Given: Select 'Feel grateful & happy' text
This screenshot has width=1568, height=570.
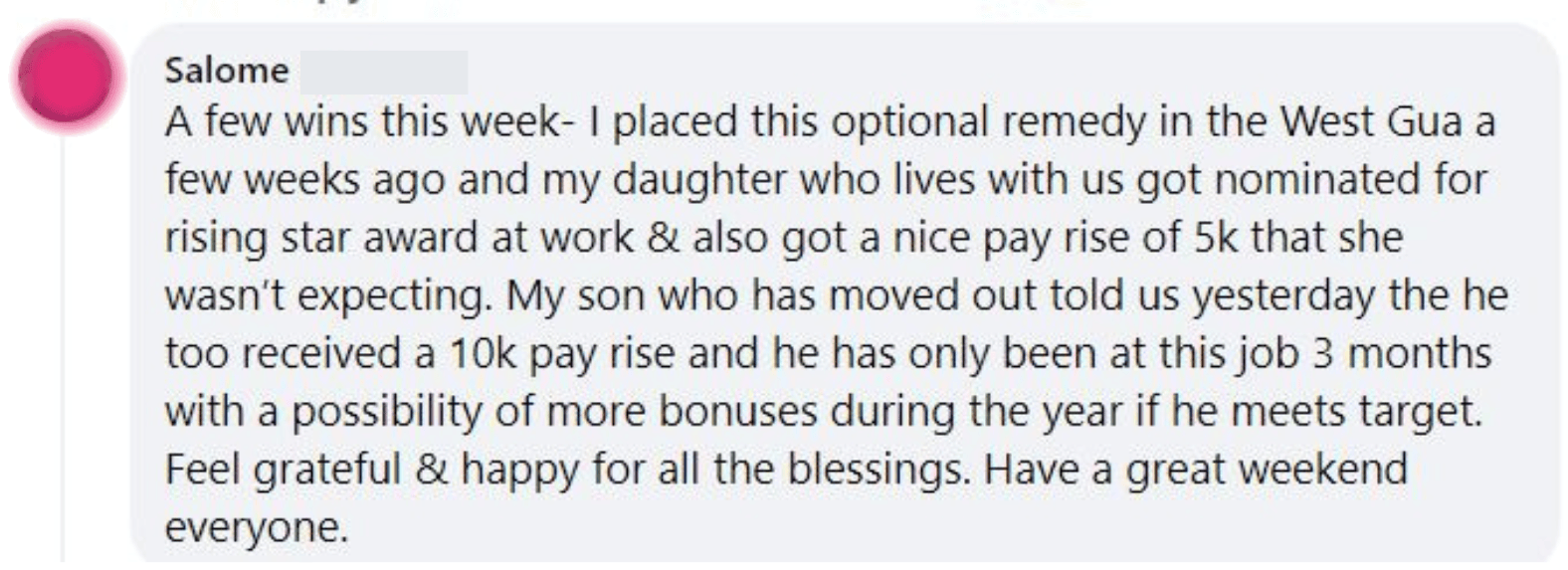Looking at the screenshot, I should coord(372,471).
